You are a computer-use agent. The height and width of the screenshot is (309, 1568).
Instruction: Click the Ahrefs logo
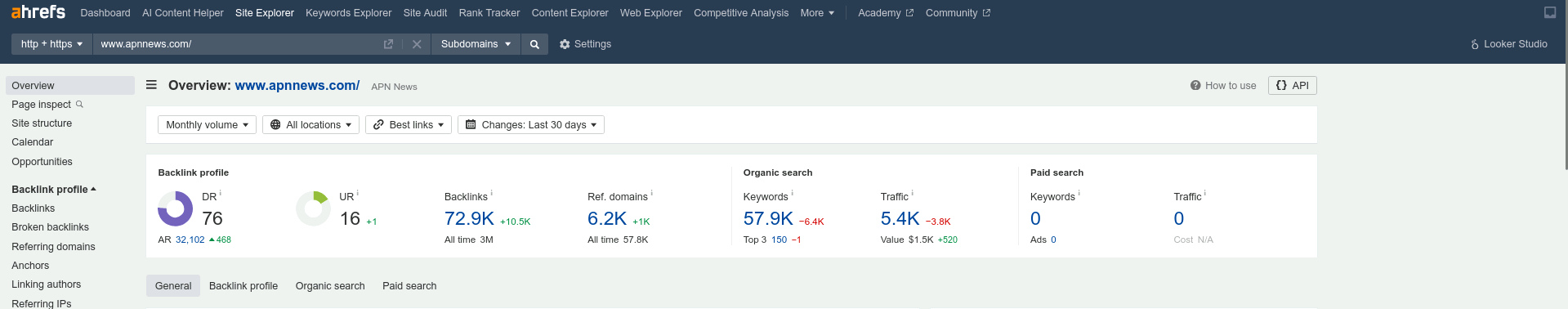pos(38,12)
